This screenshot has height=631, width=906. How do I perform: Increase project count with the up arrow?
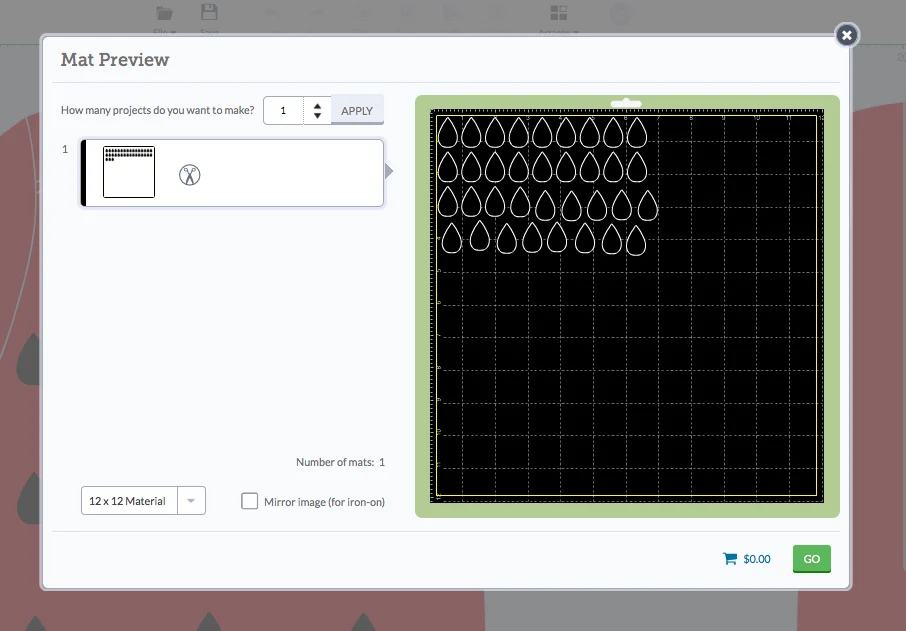coord(317,106)
